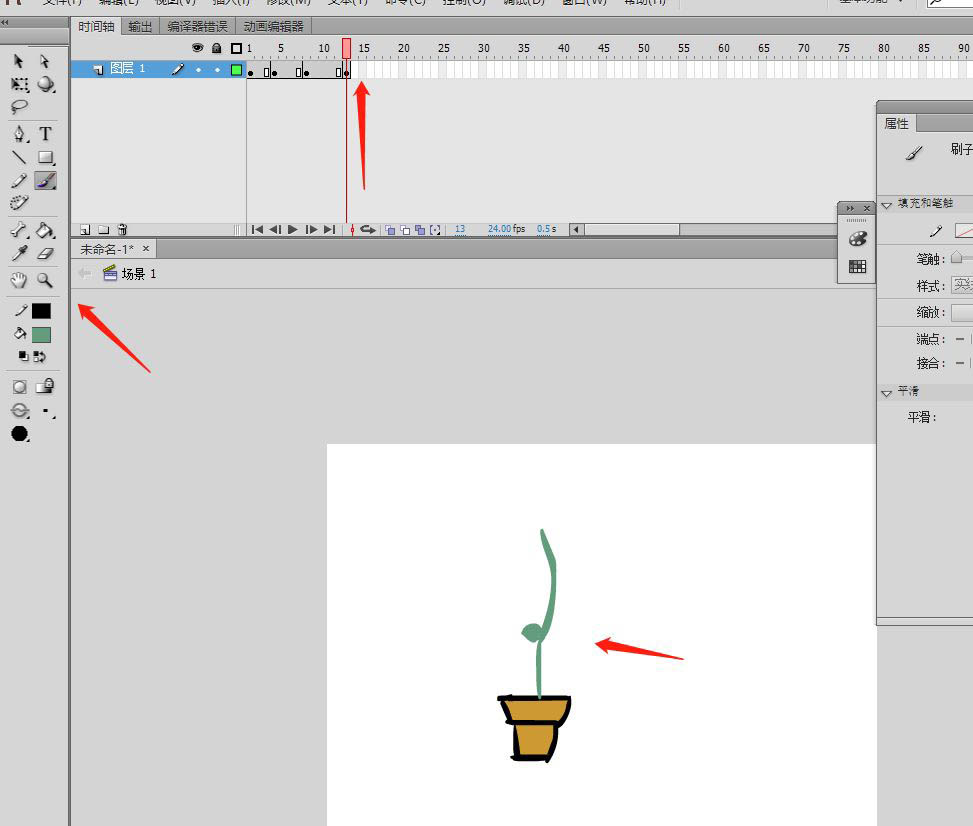
Task: Switch to the 时间轴 tab
Action: pyautogui.click(x=96, y=27)
